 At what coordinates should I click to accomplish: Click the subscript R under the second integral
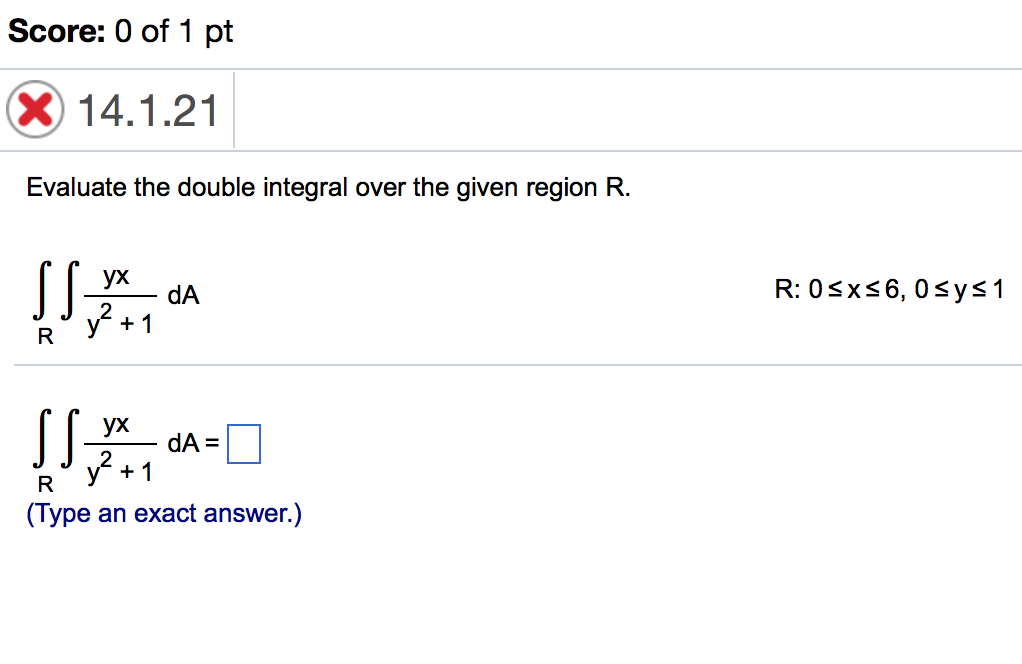[x=45, y=486]
